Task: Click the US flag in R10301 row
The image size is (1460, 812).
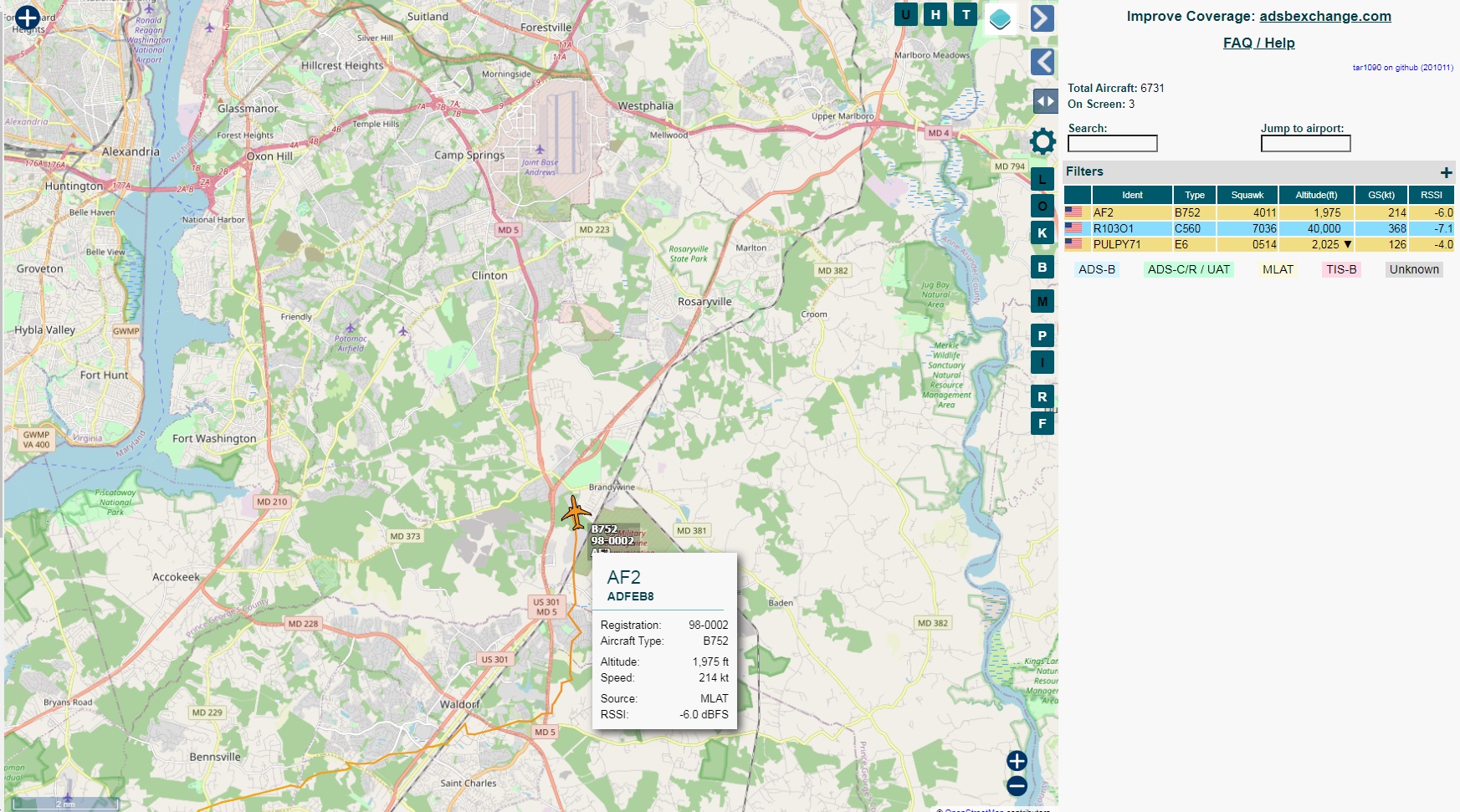Action: click(1073, 227)
